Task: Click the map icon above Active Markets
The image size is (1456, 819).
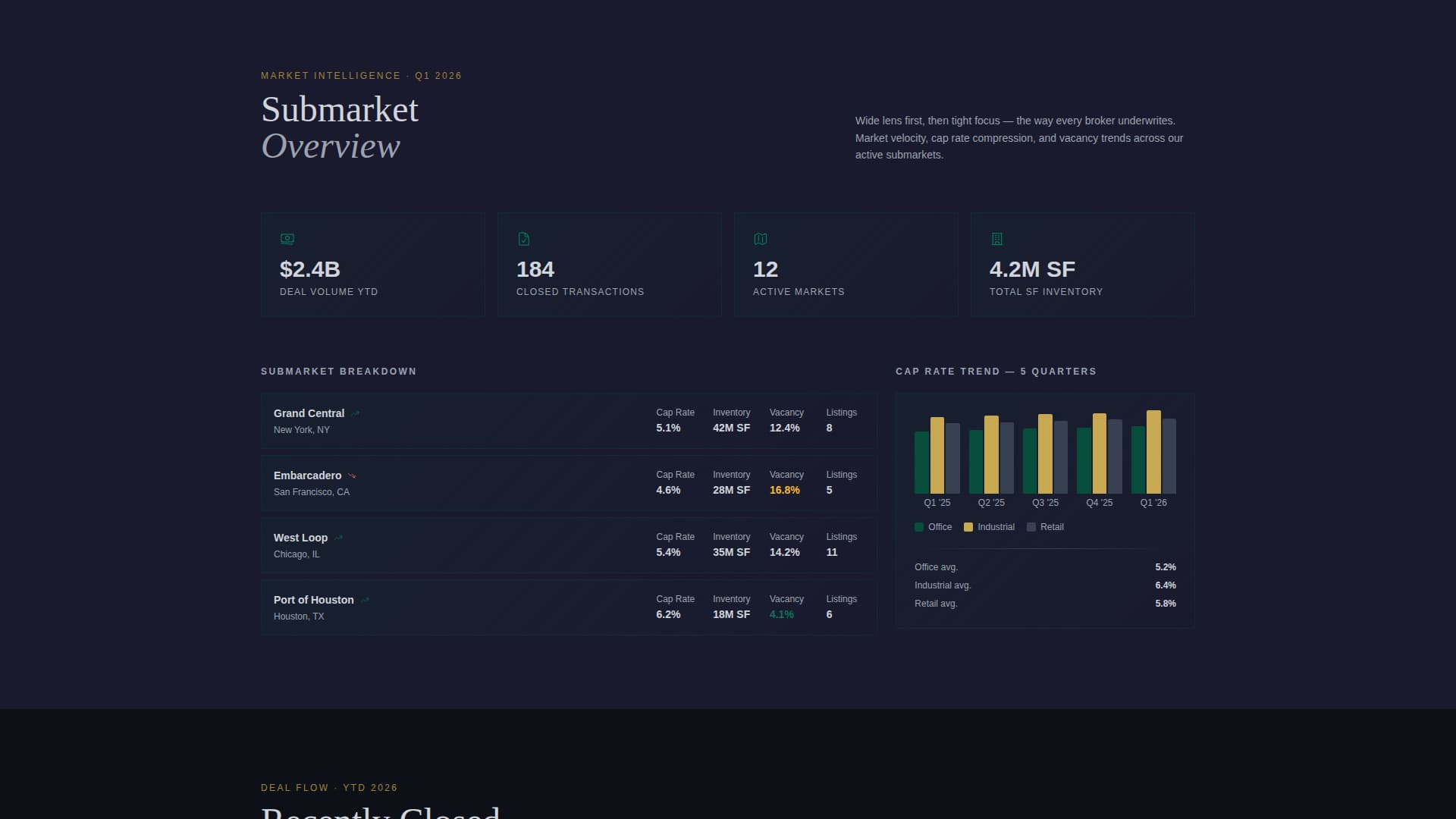Action: [x=761, y=239]
